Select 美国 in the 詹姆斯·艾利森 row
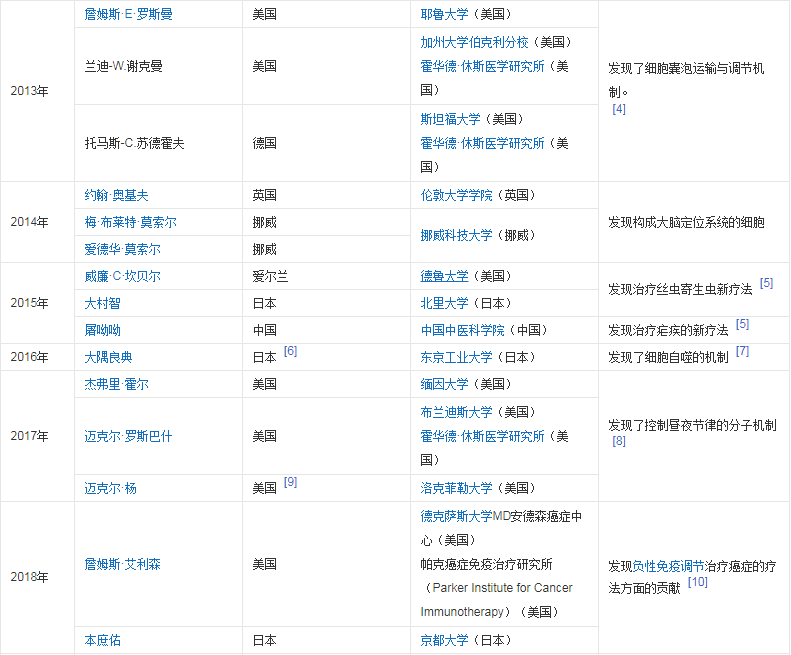The width and height of the screenshot is (791, 655). click(264, 564)
